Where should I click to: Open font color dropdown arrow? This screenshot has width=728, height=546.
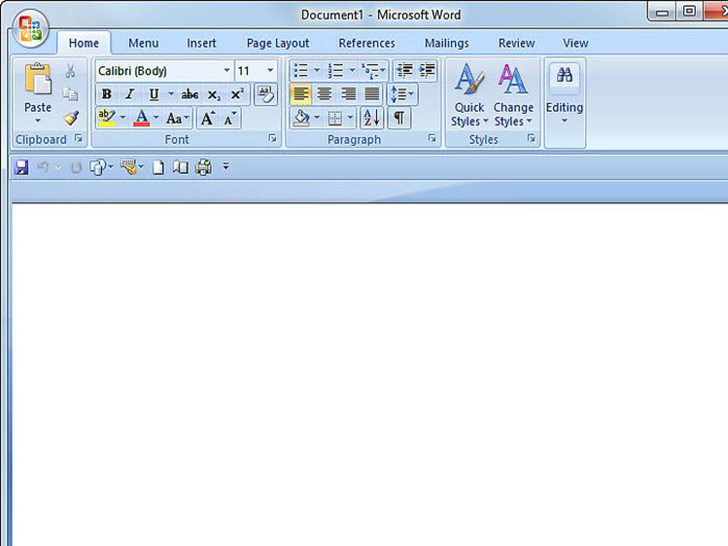tap(156, 118)
